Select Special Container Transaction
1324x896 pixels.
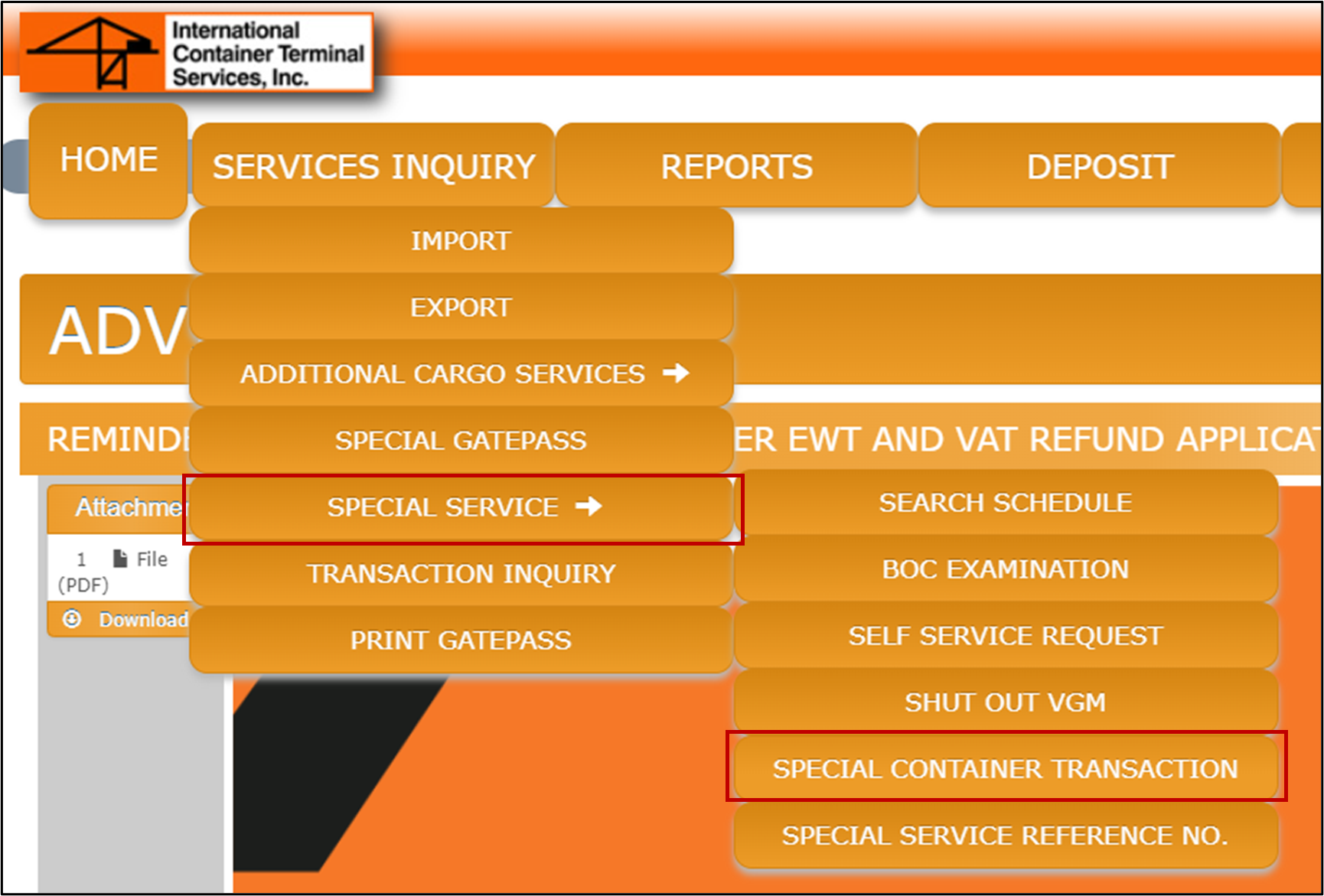click(1005, 768)
